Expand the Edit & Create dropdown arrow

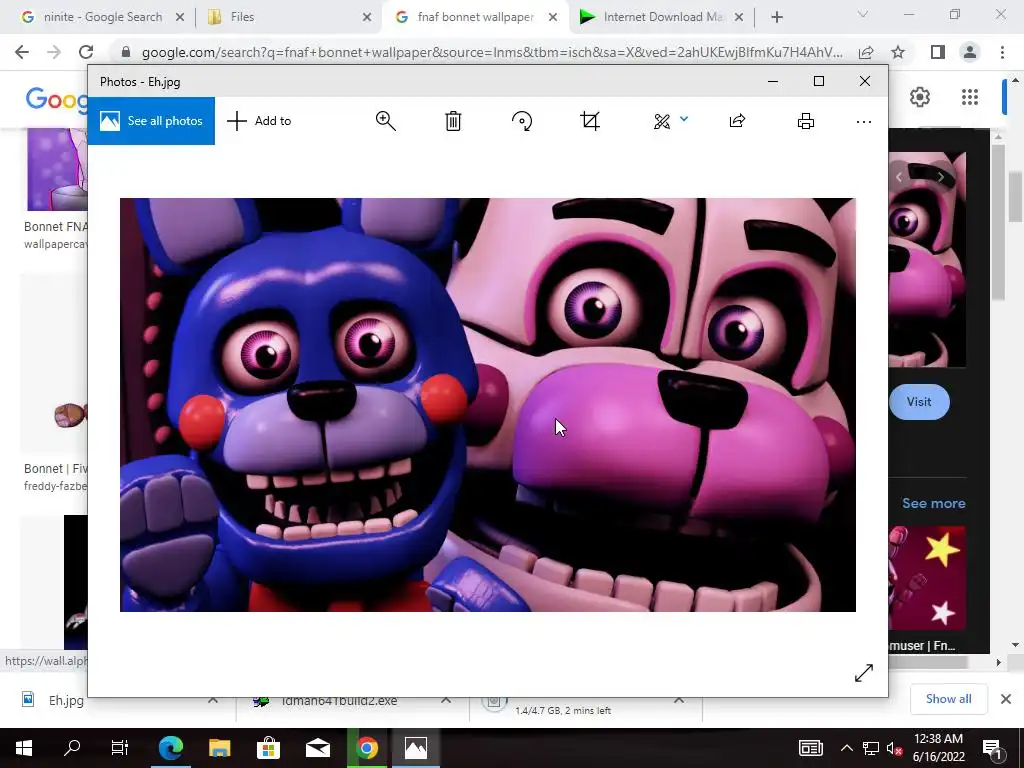[x=684, y=119]
